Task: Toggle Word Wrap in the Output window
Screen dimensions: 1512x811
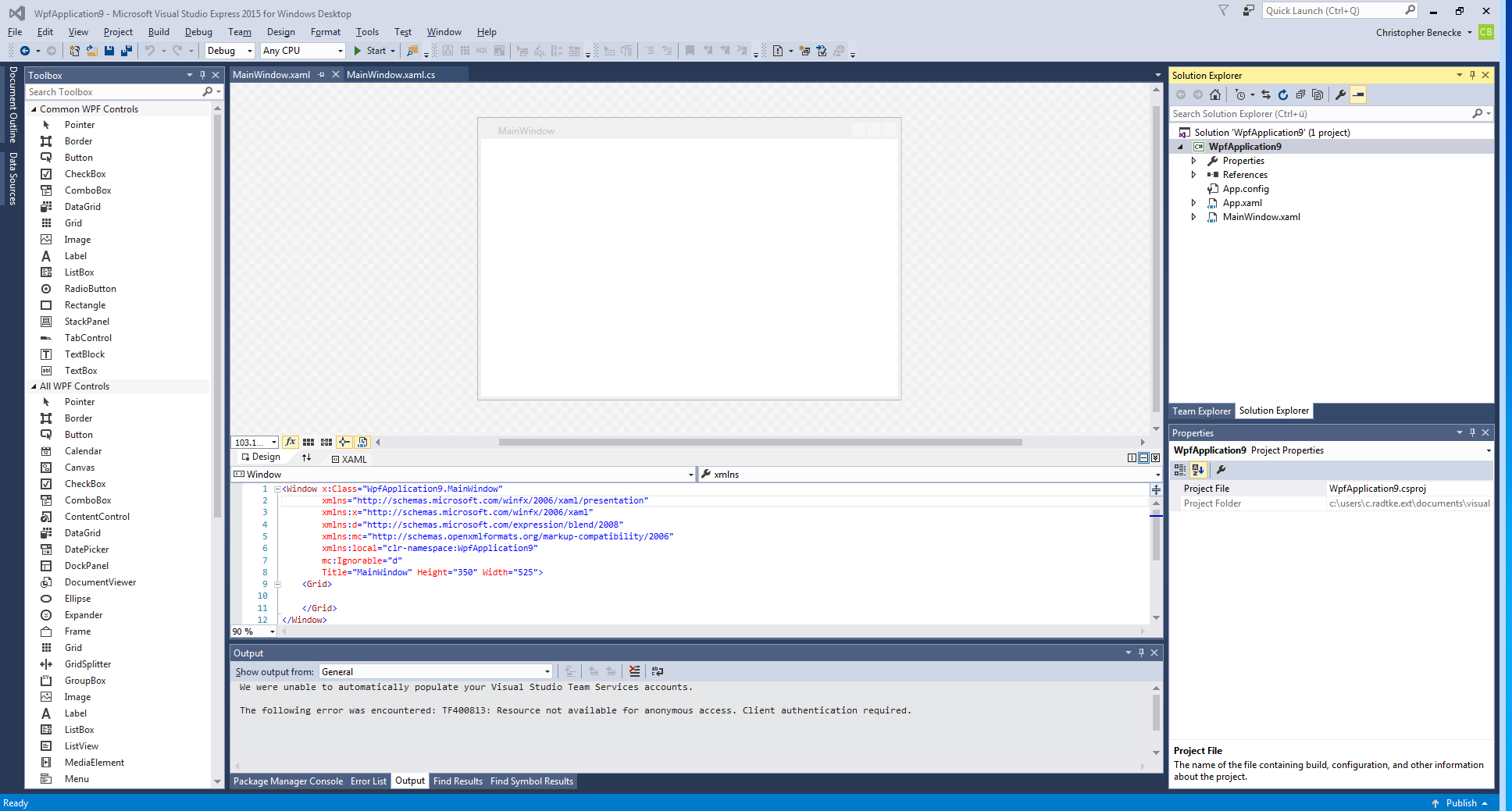Action: (x=658, y=671)
